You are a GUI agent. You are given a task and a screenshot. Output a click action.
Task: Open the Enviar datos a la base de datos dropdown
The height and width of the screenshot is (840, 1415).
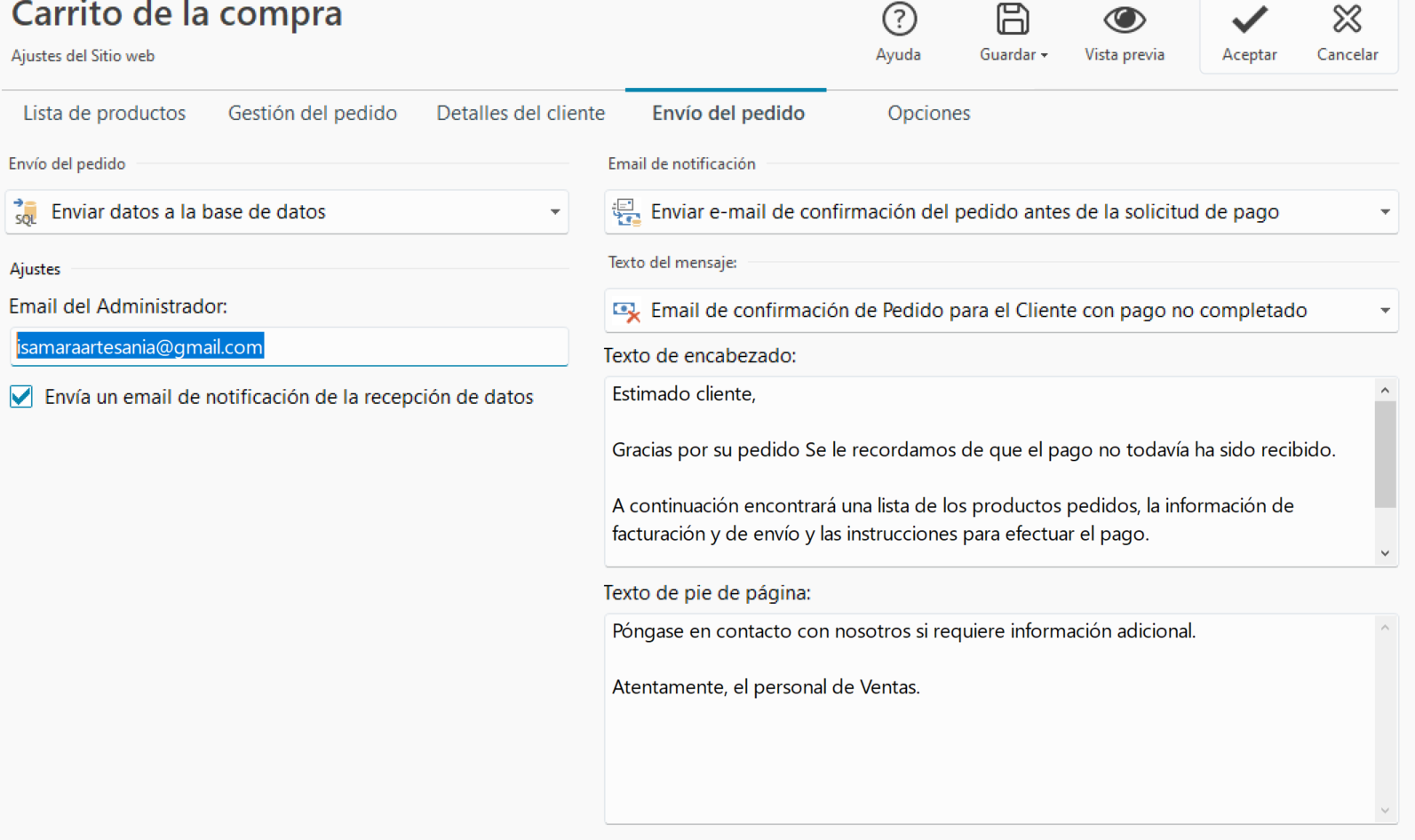click(x=287, y=212)
